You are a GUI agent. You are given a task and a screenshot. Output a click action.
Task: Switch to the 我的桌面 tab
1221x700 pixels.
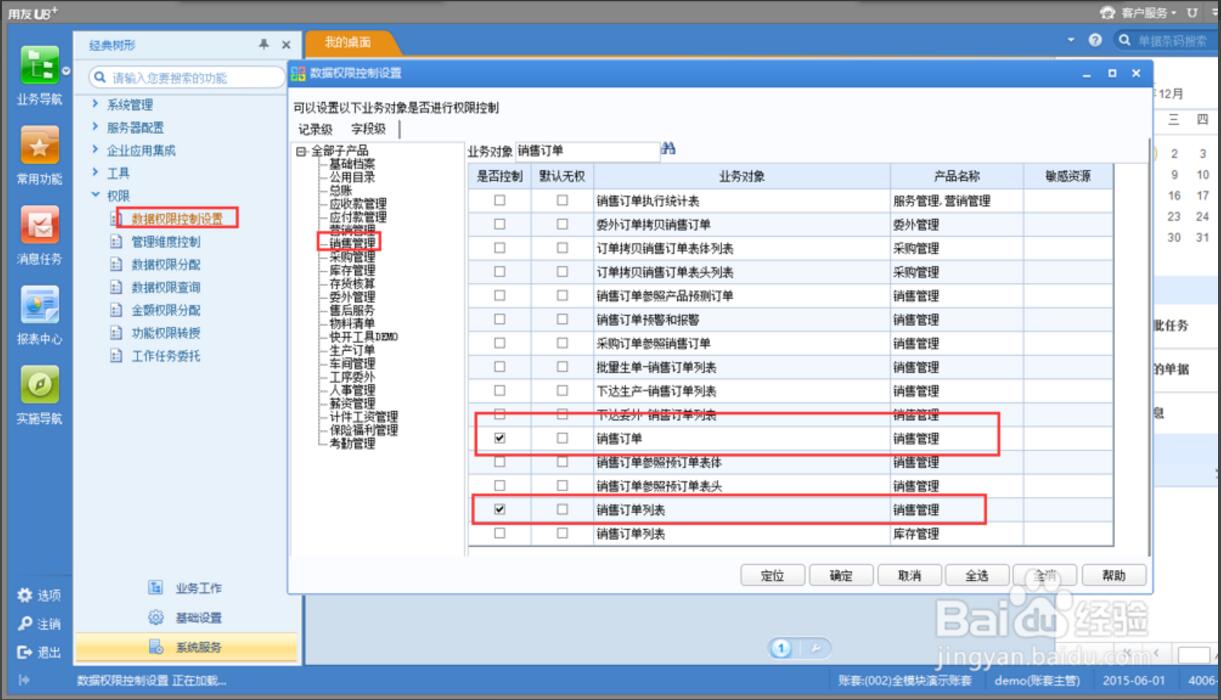tap(348, 43)
